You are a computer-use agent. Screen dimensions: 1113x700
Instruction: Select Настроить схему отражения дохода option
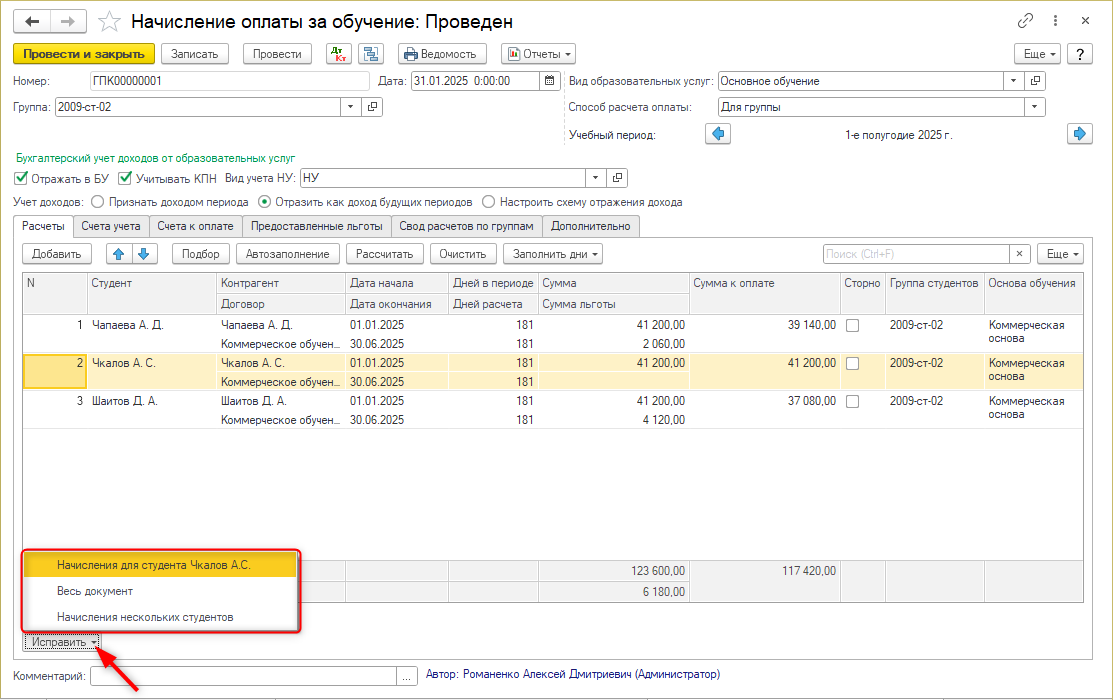point(488,202)
